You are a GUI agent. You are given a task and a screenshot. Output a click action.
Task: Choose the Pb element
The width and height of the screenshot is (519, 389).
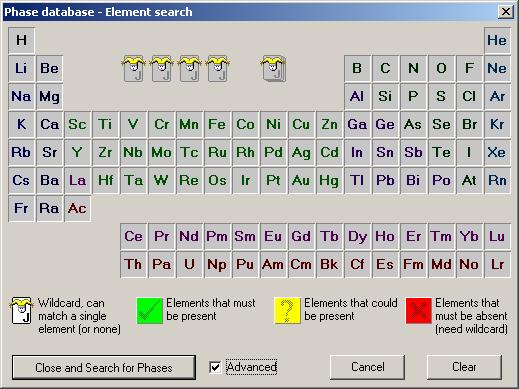click(x=385, y=180)
